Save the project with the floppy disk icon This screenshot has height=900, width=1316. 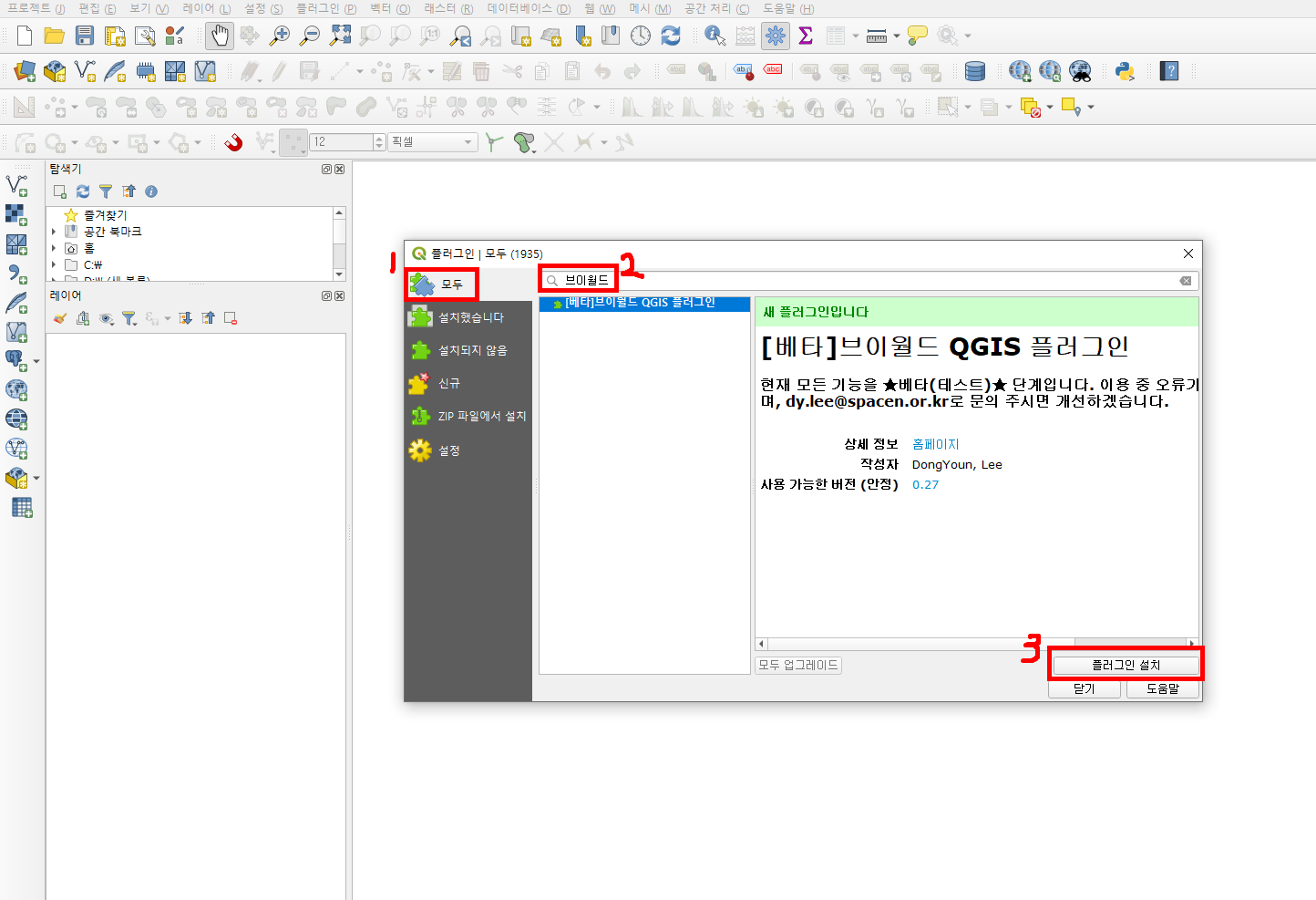click(x=85, y=36)
